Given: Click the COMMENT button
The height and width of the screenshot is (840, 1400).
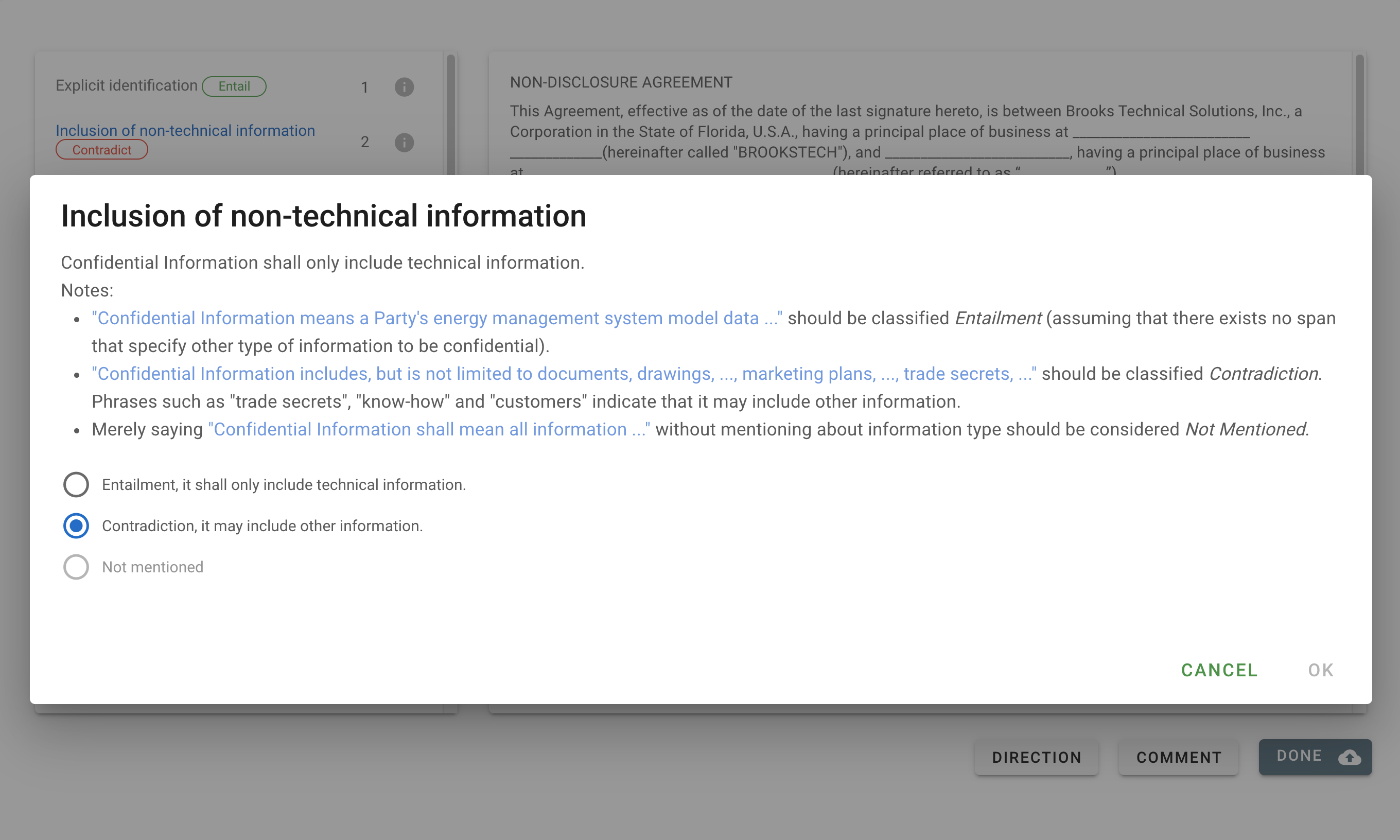Looking at the screenshot, I should [1179, 757].
